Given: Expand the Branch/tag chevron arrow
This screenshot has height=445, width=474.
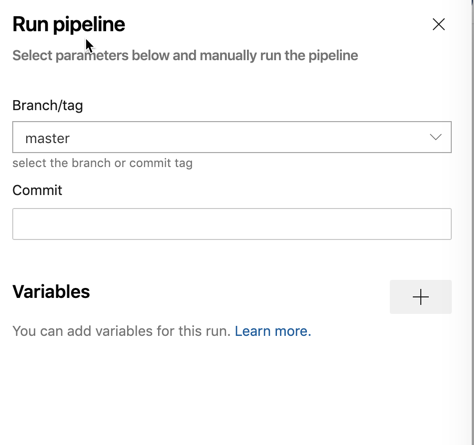Looking at the screenshot, I should pyautogui.click(x=435, y=137).
